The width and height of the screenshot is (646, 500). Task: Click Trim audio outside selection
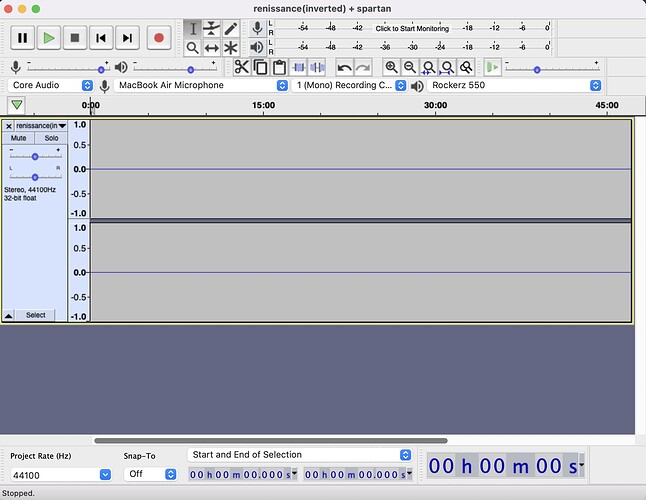pos(298,67)
